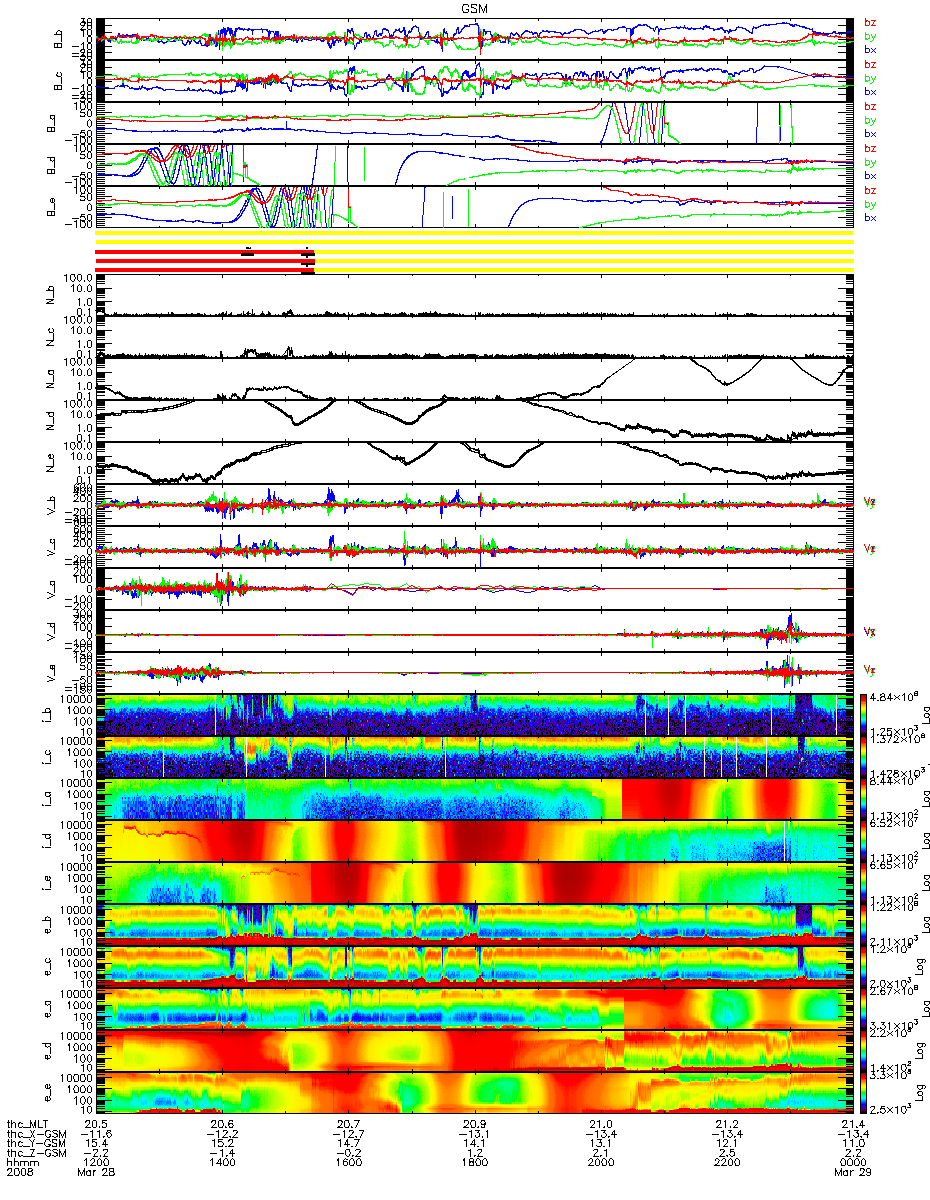Click the thc_MLT row label
The image size is (930, 1200).
tap(27, 1125)
